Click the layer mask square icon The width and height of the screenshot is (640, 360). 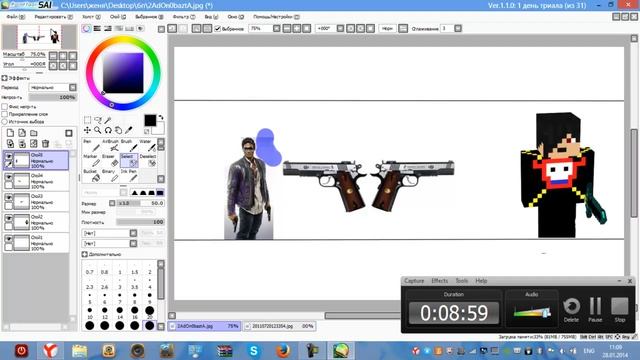click(69, 133)
